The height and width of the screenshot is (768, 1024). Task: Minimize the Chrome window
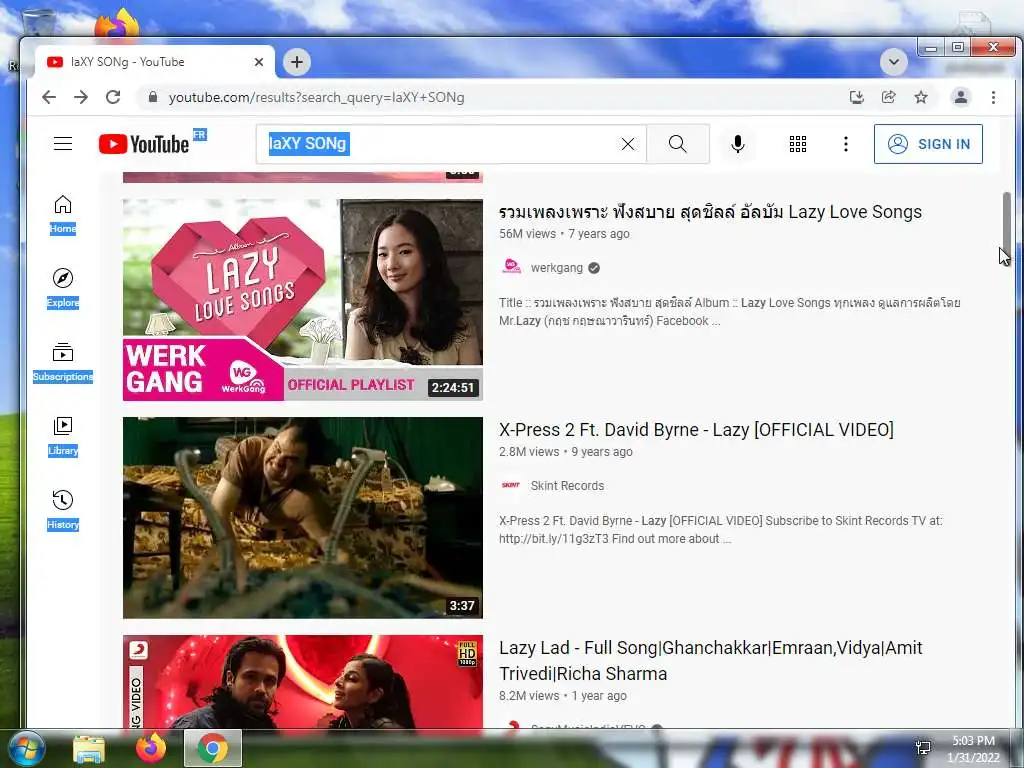(931, 48)
